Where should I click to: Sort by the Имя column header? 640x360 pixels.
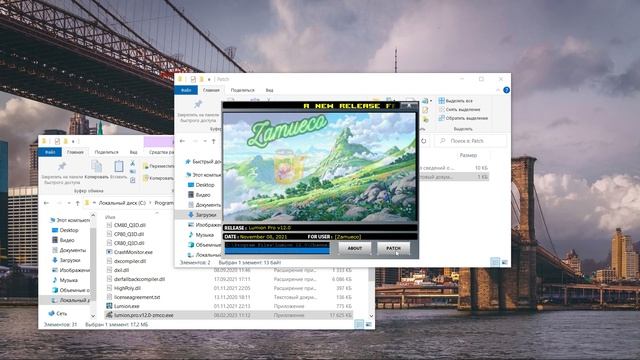[110, 217]
